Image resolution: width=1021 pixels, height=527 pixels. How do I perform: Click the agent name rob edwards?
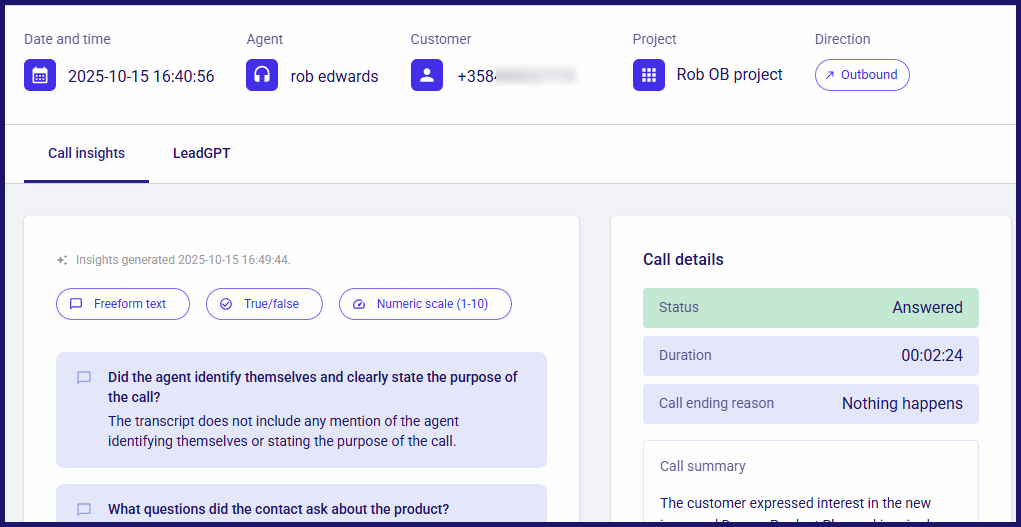pyautogui.click(x=334, y=76)
